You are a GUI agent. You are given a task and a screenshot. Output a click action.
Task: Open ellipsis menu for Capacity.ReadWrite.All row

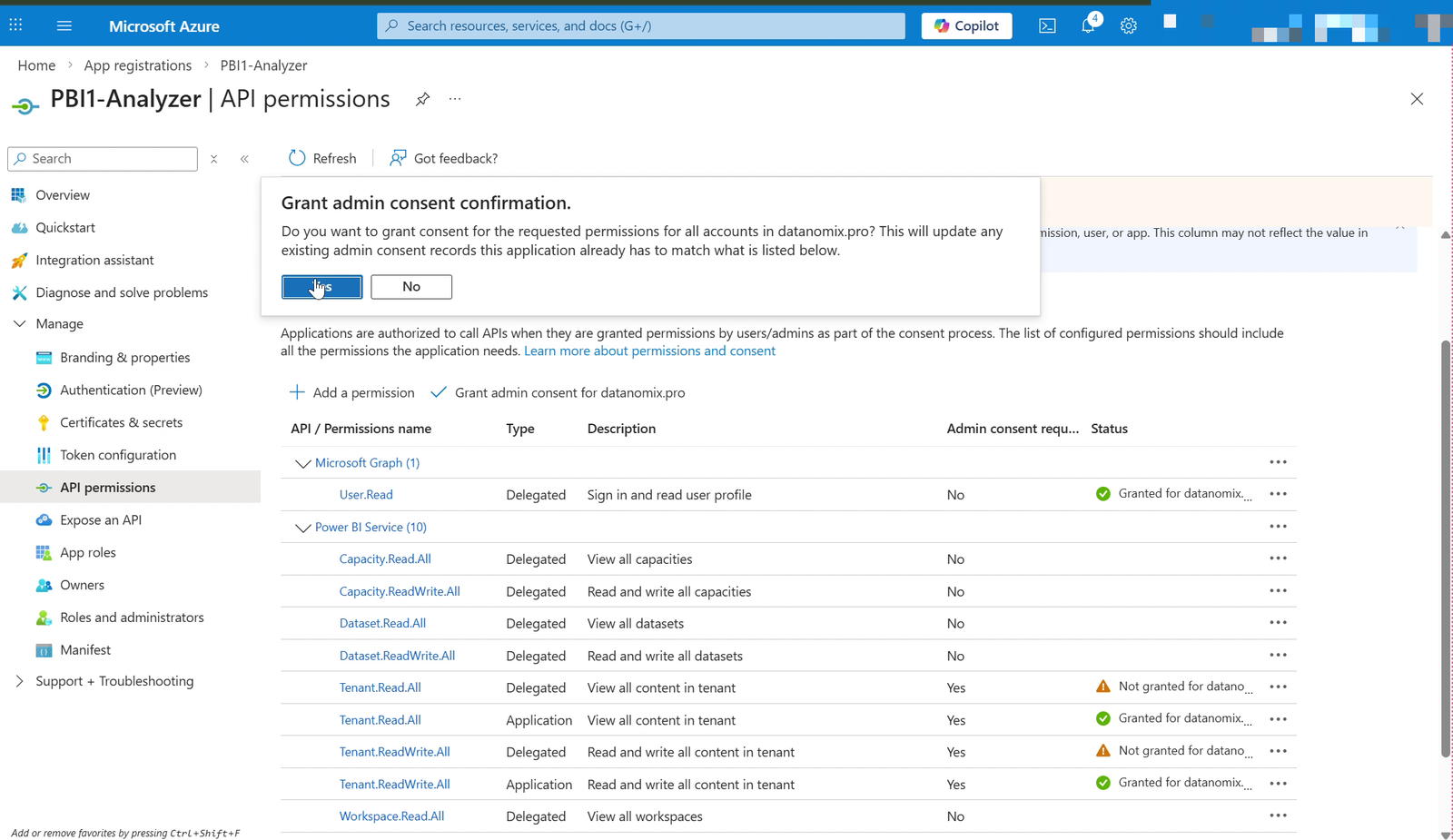1278,591
